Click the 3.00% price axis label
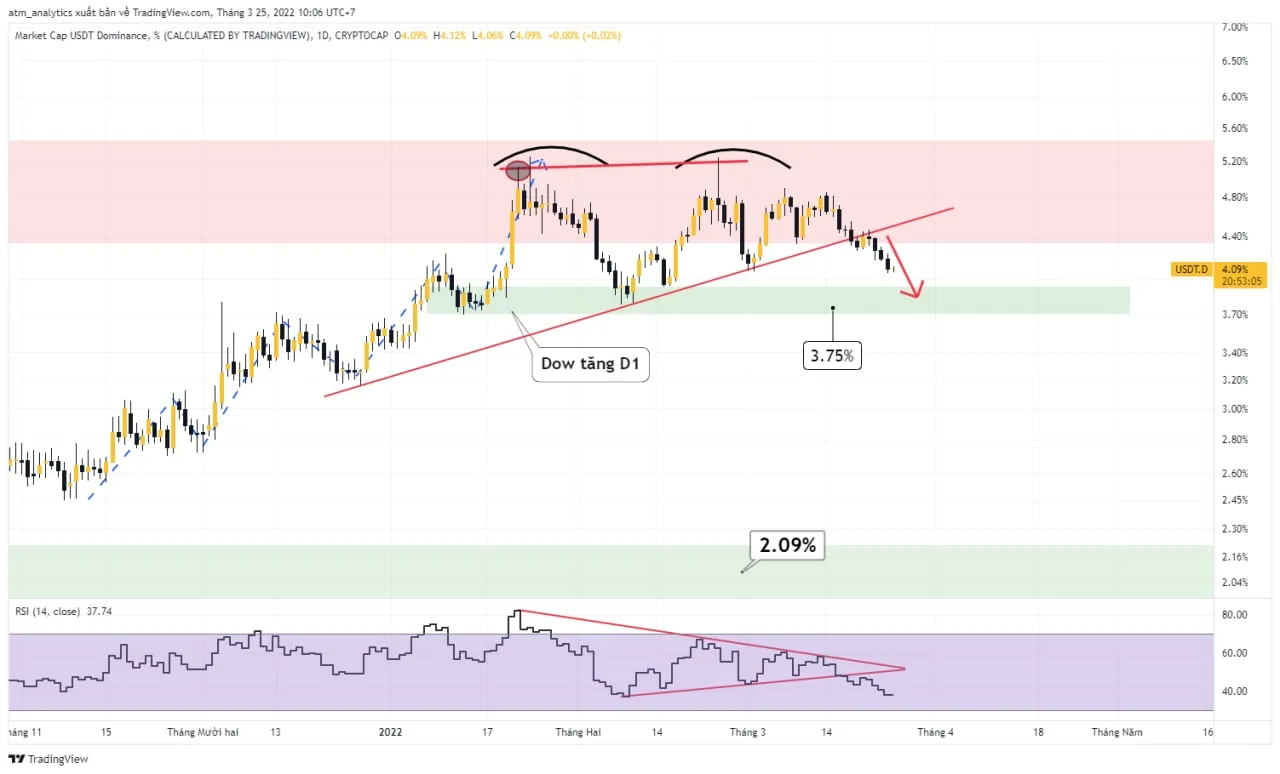This screenshot has width=1280, height=774. tap(1235, 409)
